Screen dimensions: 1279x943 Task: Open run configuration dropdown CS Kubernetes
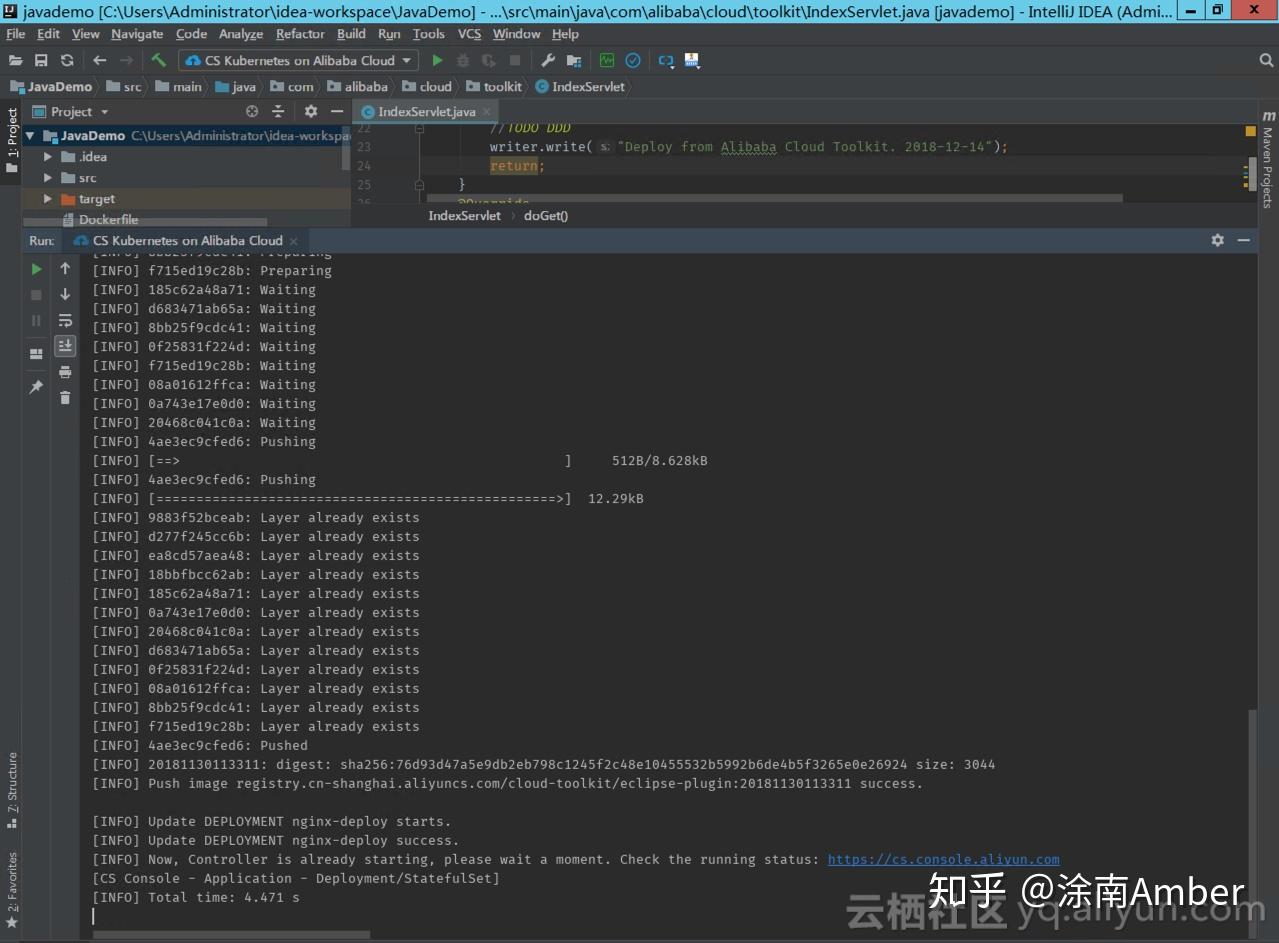(298, 60)
